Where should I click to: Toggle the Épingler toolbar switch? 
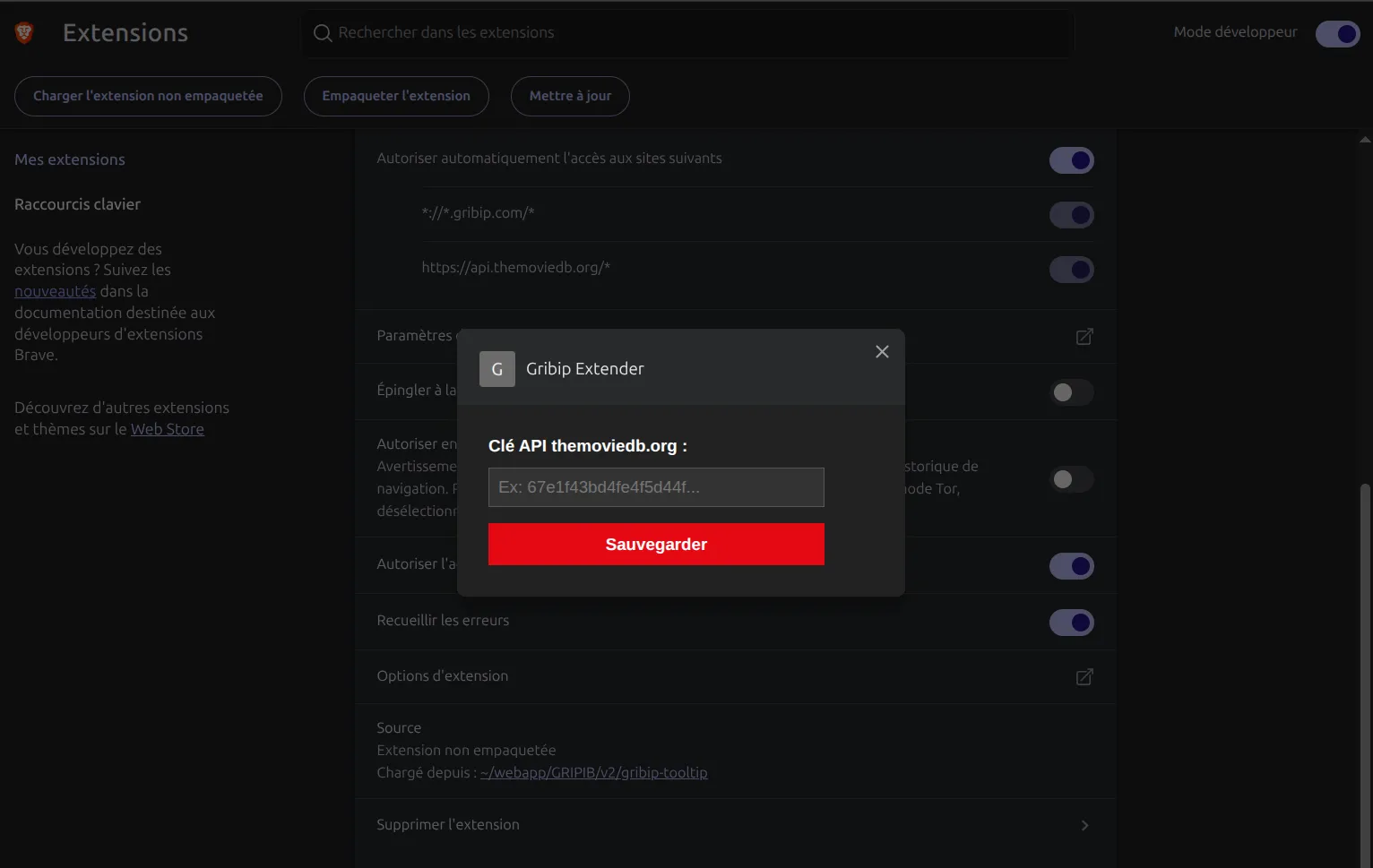pos(1072,392)
